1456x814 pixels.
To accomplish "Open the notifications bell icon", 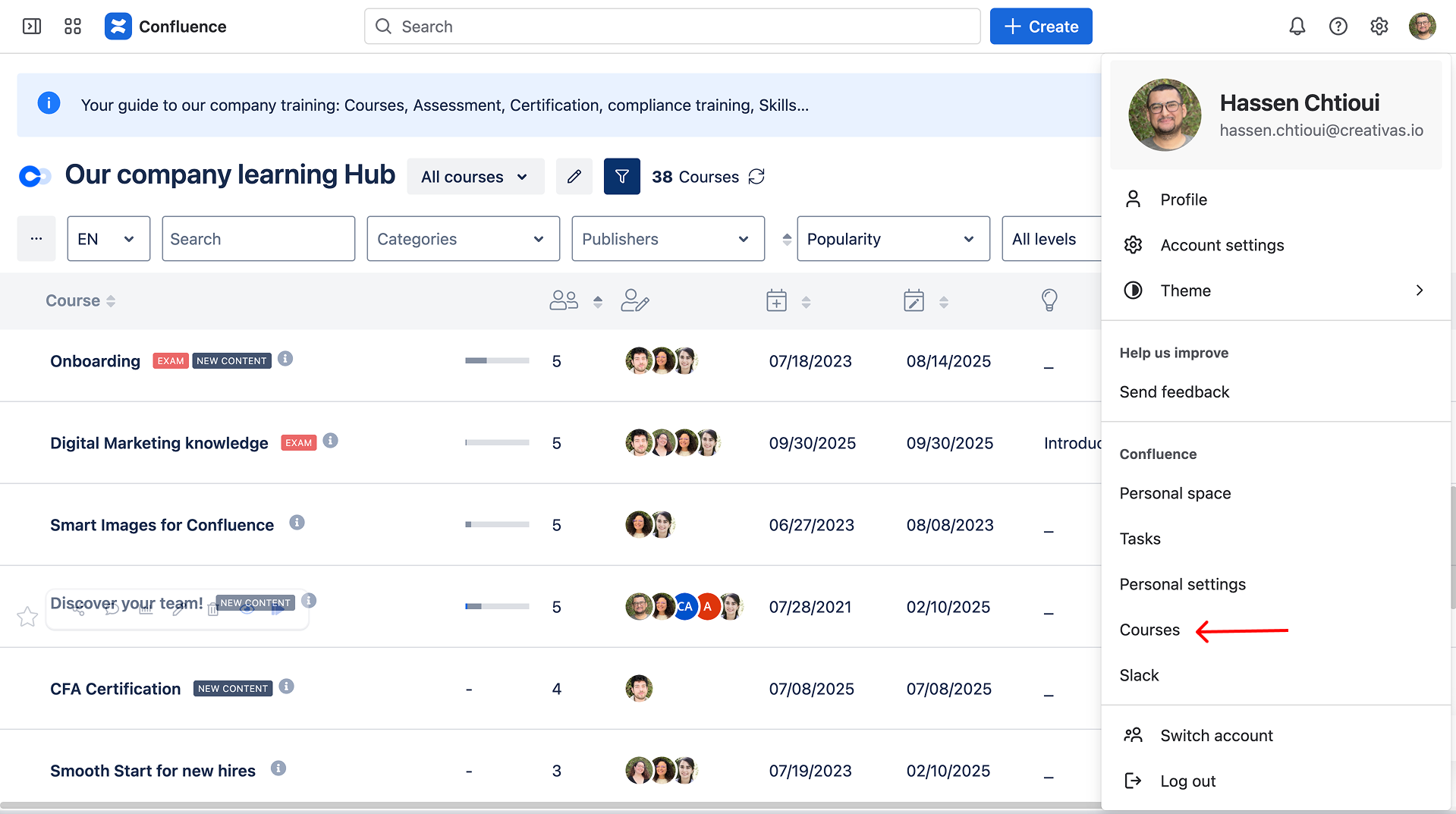I will click(x=1297, y=27).
